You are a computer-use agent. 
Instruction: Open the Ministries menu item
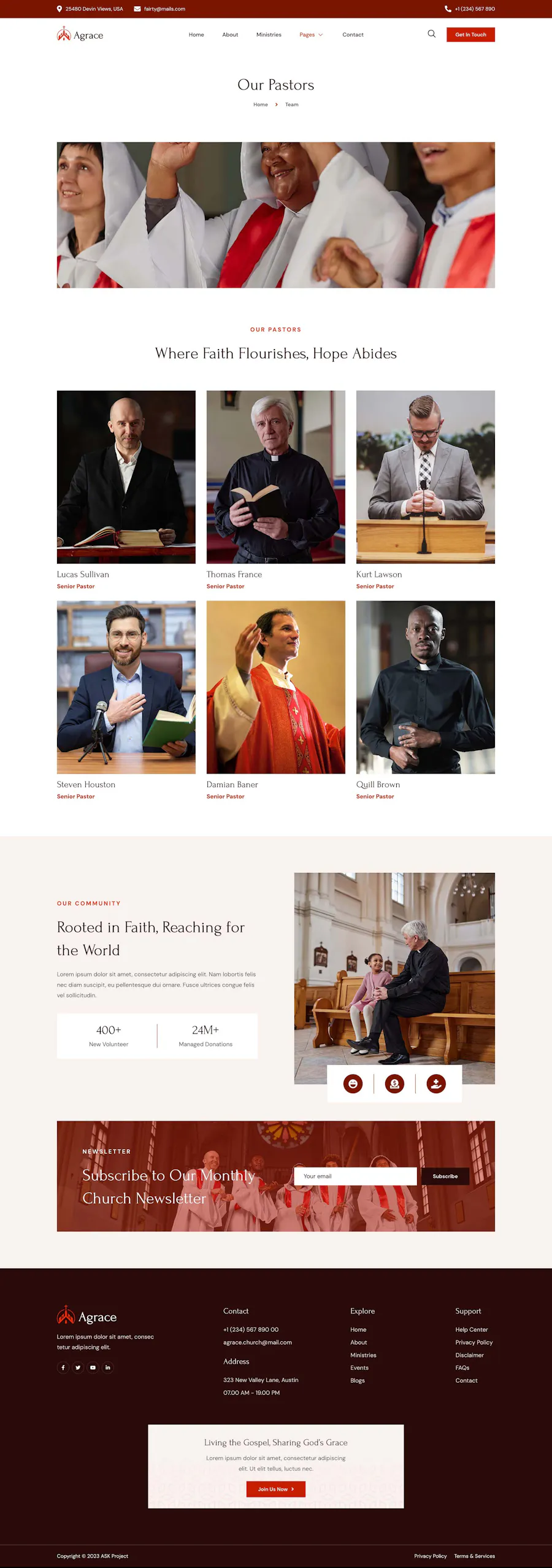[x=269, y=35]
